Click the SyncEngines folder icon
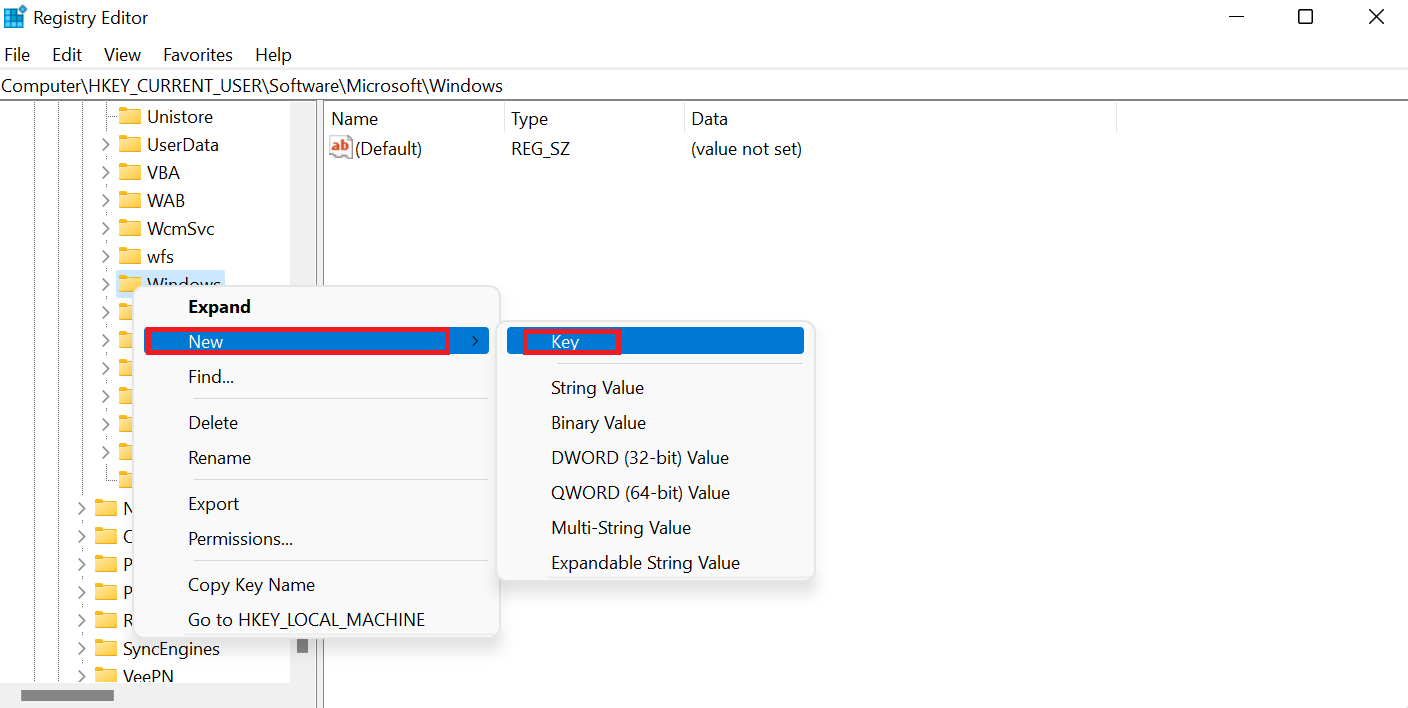Screen dimensions: 1408x708 [x=106, y=648]
